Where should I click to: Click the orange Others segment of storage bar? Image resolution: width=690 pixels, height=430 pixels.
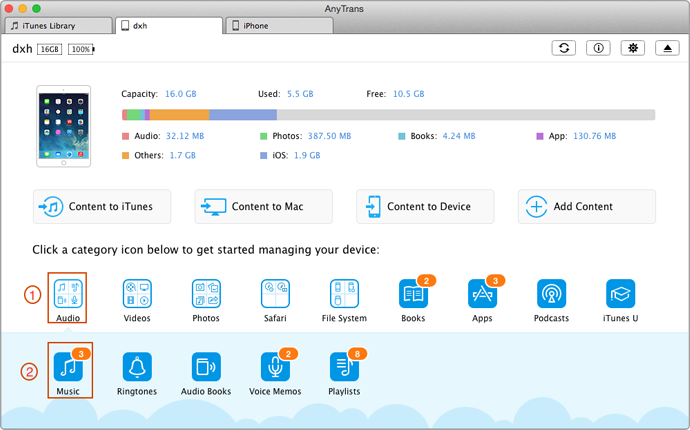(x=179, y=115)
